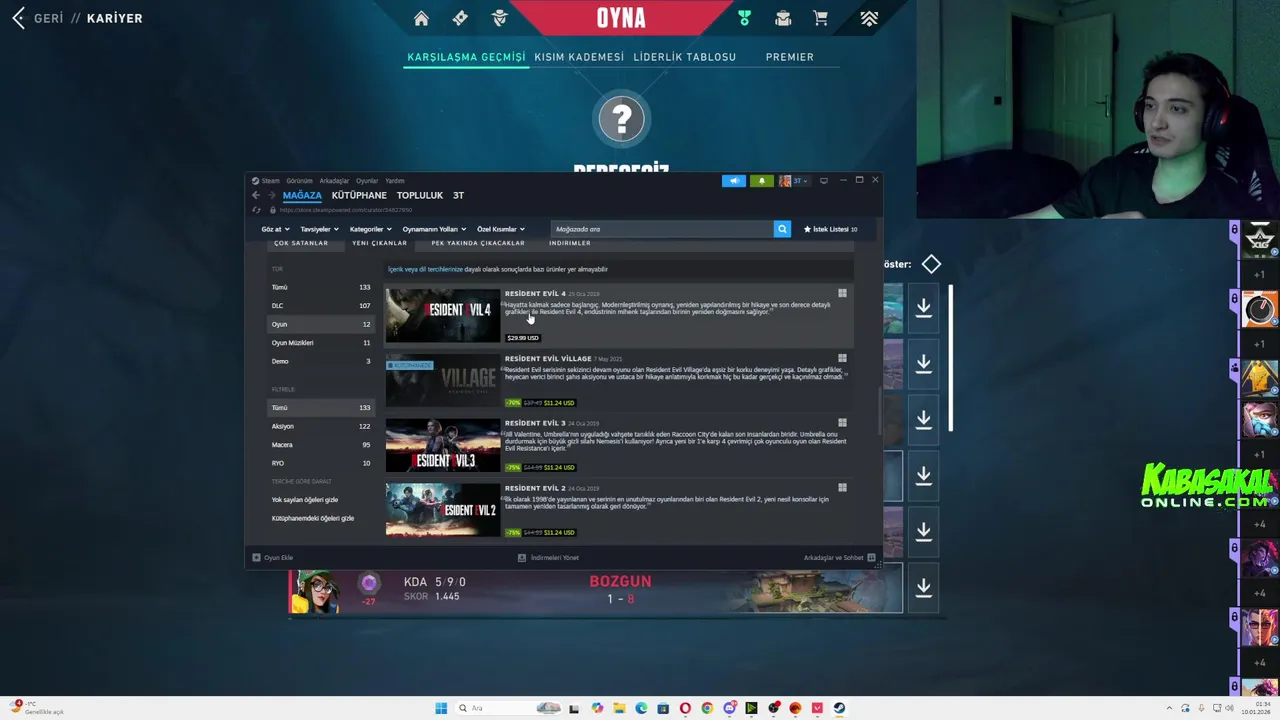Click the Valorant home icon in top bar
The image size is (1280, 720).
point(421,18)
